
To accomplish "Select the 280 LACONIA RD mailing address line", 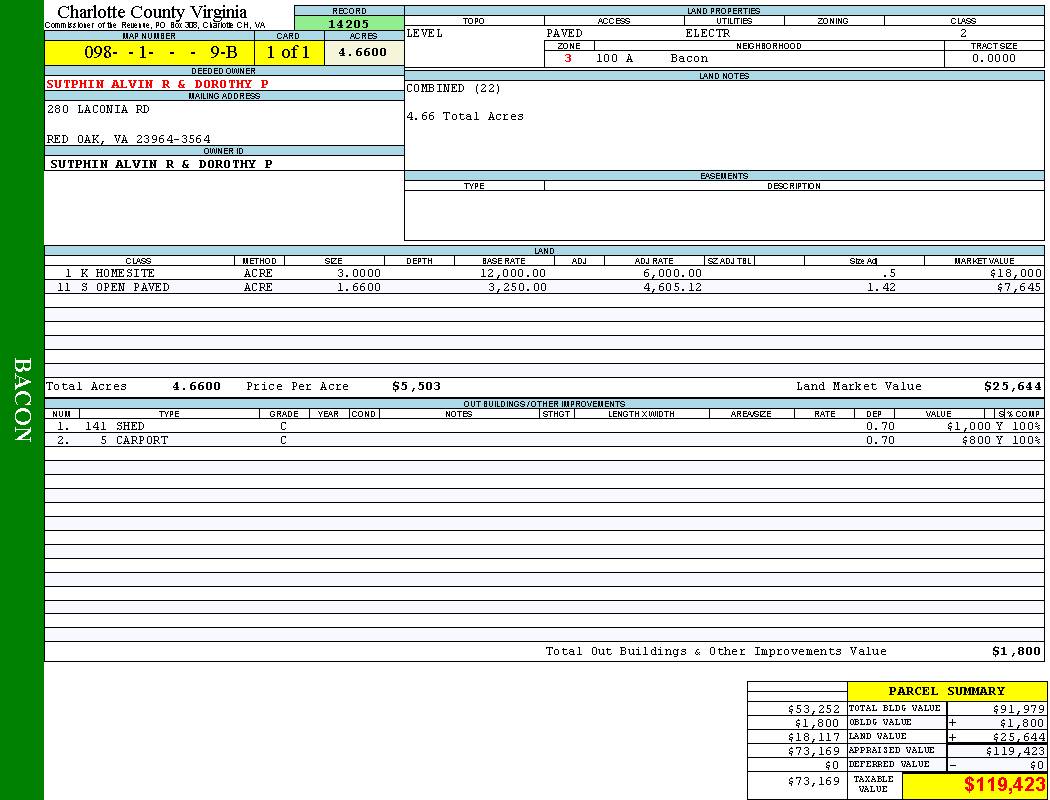I will [x=98, y=110].
